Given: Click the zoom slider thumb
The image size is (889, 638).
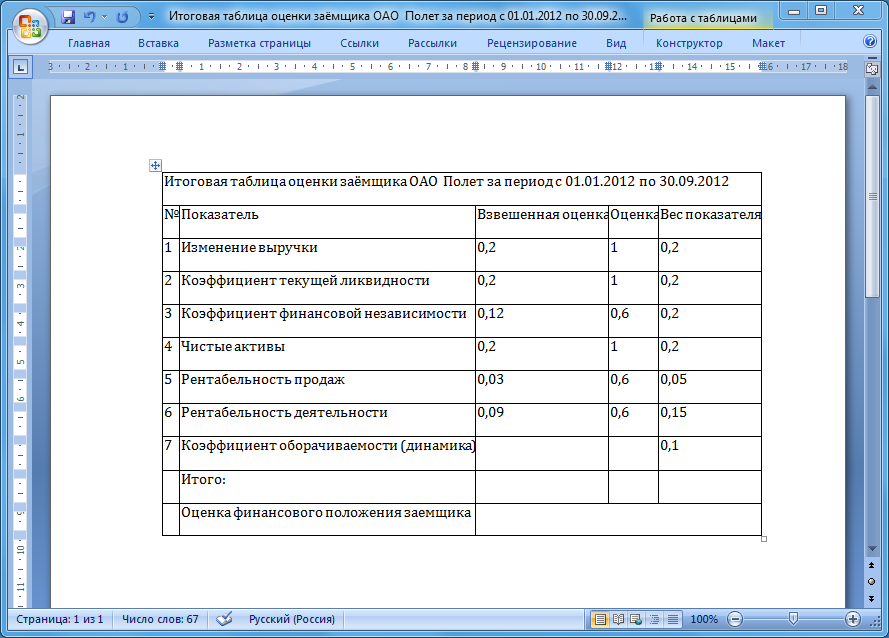Looking at the screenshot, I should (793, 619).
